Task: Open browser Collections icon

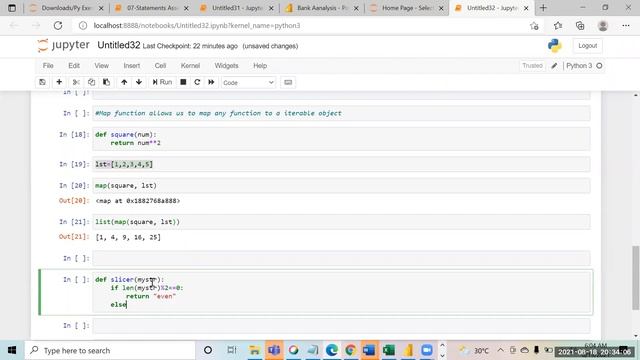Action: [x=580, y=26]
